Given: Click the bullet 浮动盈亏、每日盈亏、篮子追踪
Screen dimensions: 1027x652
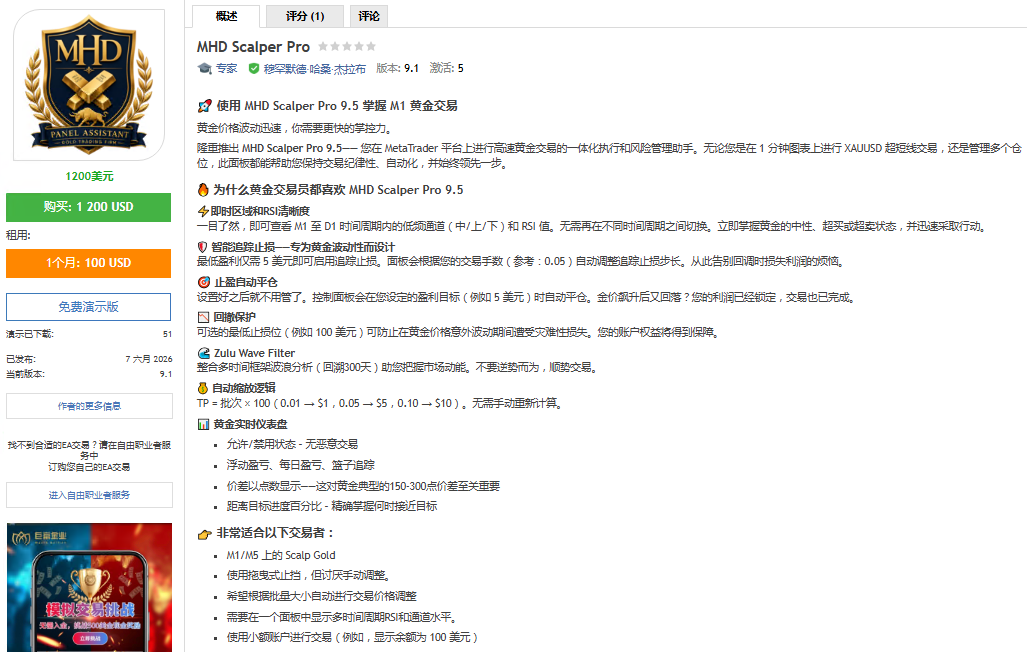Looking at the screenshot, I should (301, 465).
